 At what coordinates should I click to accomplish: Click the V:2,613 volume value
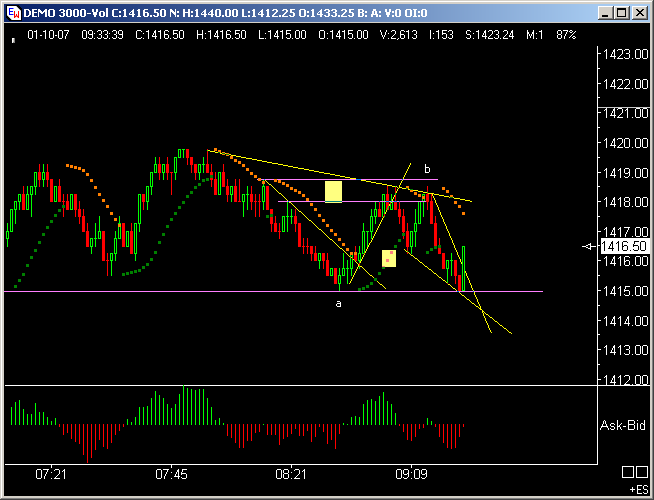399,35
